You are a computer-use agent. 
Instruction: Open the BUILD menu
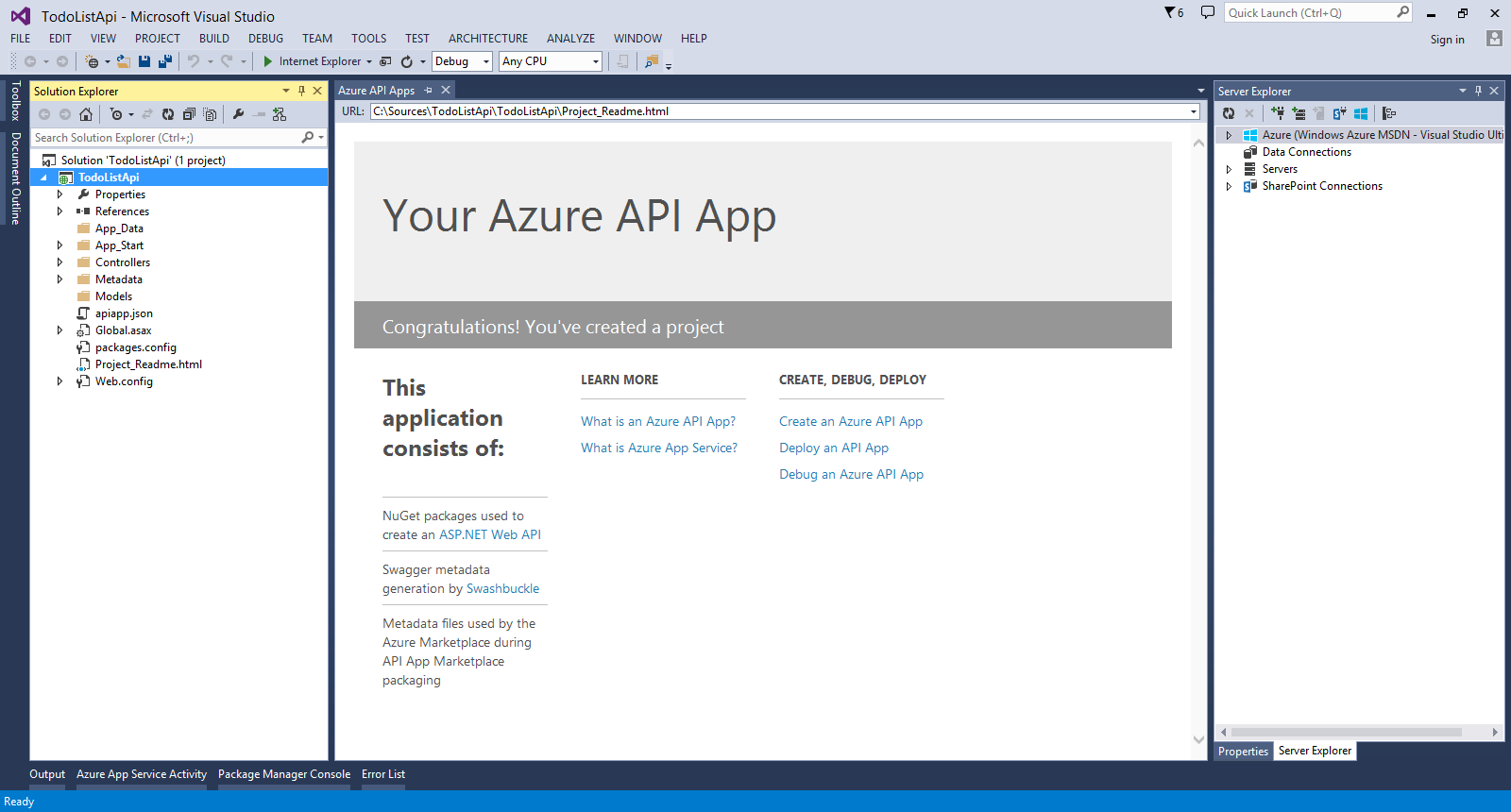tap(214, 39)
